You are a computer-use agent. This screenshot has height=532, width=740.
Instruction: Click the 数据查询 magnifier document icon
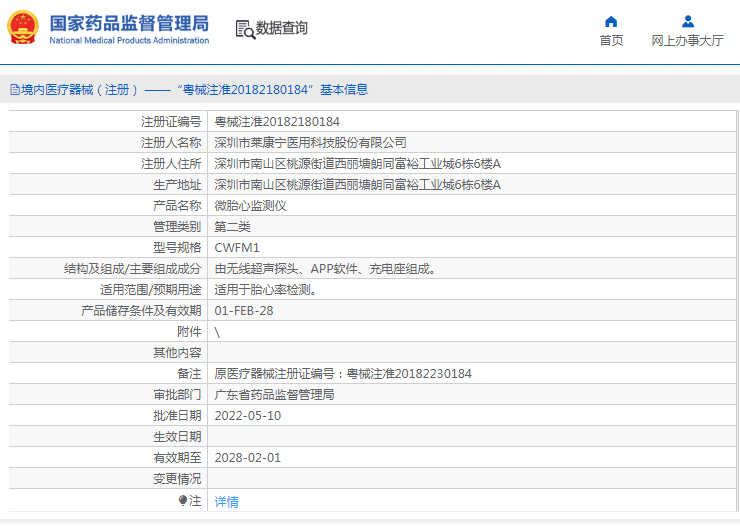click(x=245, y=29)
